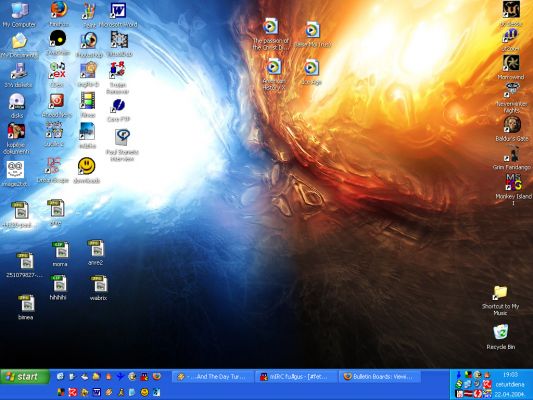Open the Paul Stanetz interview file
The height and width of the screenshot is (400, 533).
coord(122,138)
